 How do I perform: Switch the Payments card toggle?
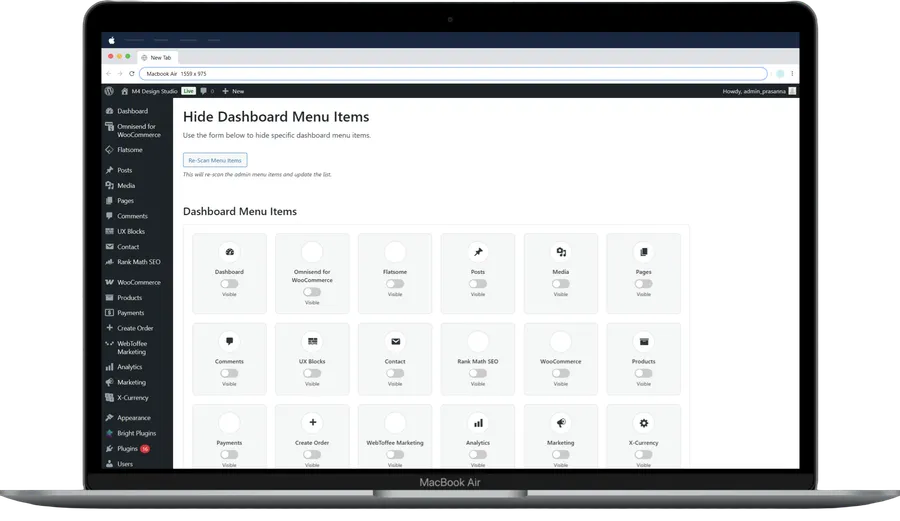229,454
